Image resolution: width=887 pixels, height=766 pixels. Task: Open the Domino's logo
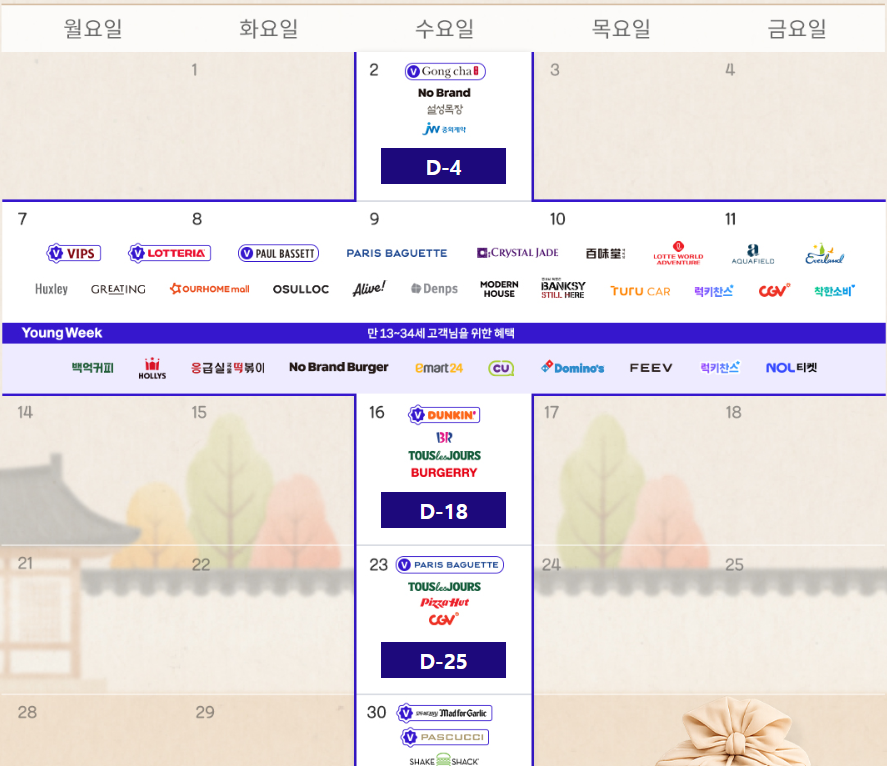click(572, 367)
